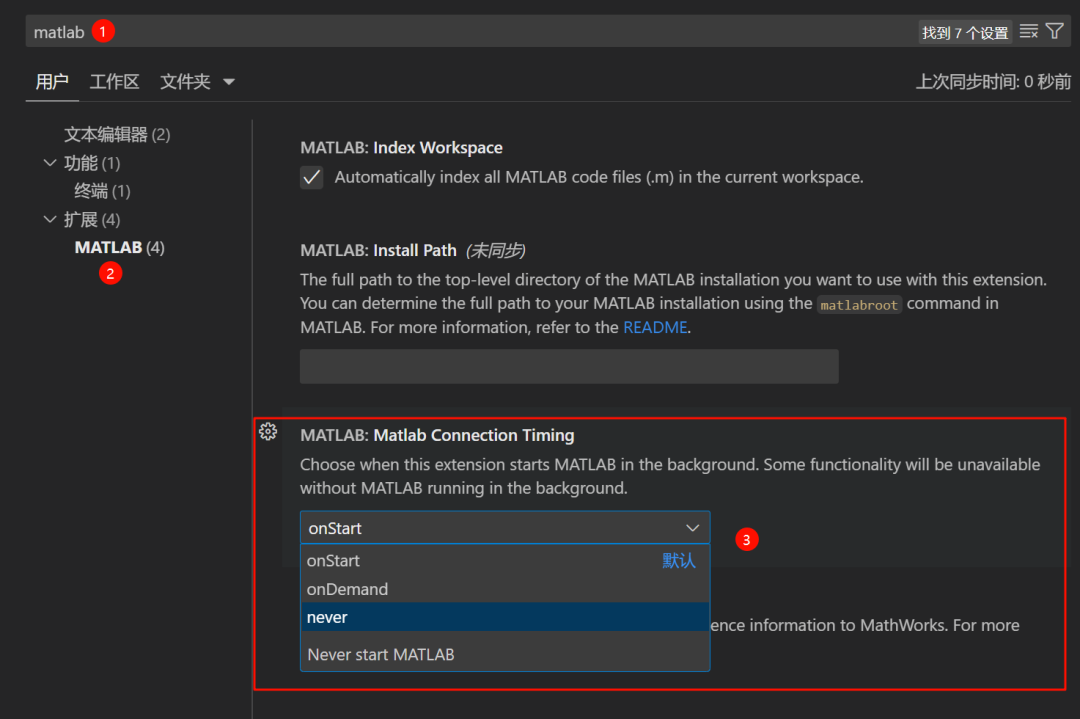Open gear menu for Matlab Connection Timing
This screenshot has height=719, width=1080.
pos(268,432)
